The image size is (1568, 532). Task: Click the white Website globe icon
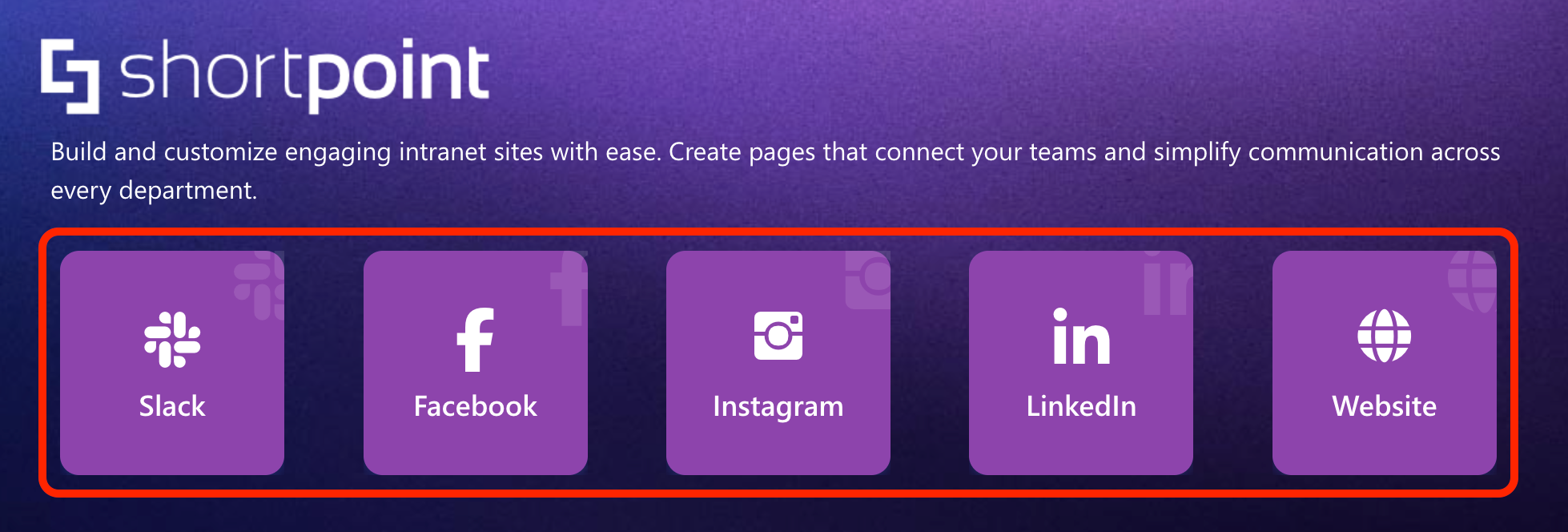(1385, 336)
